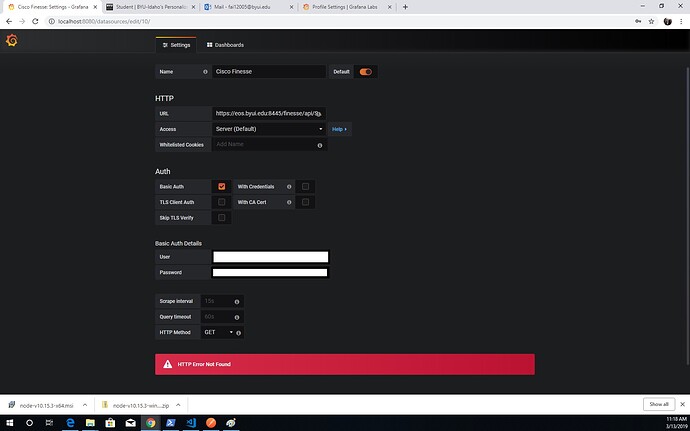View site information icon in address bar
690x431 pixels.
[x=51, y=21]
